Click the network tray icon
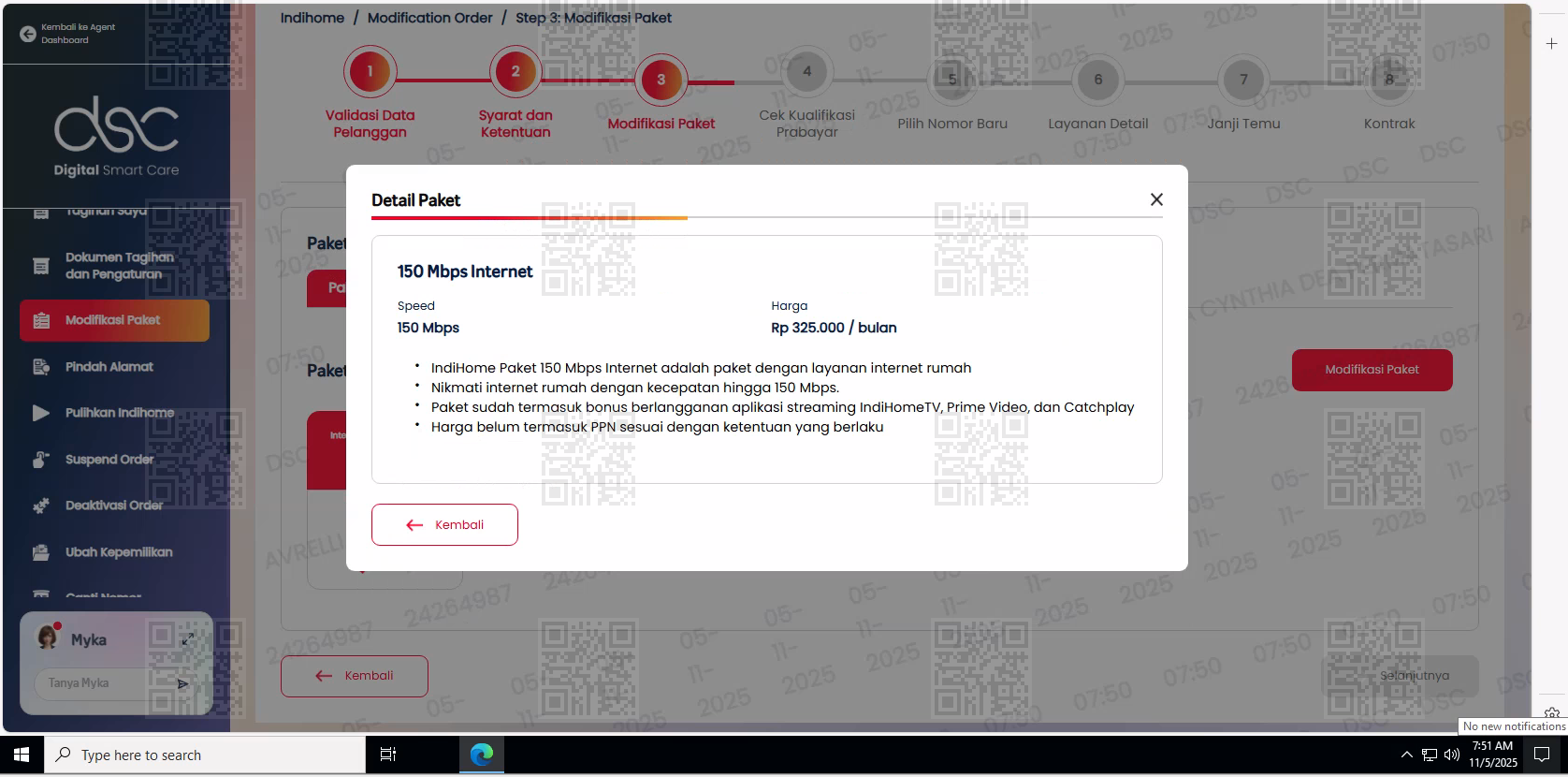The height and width of the screenshot is (777, 1568). pos(1430,755)
